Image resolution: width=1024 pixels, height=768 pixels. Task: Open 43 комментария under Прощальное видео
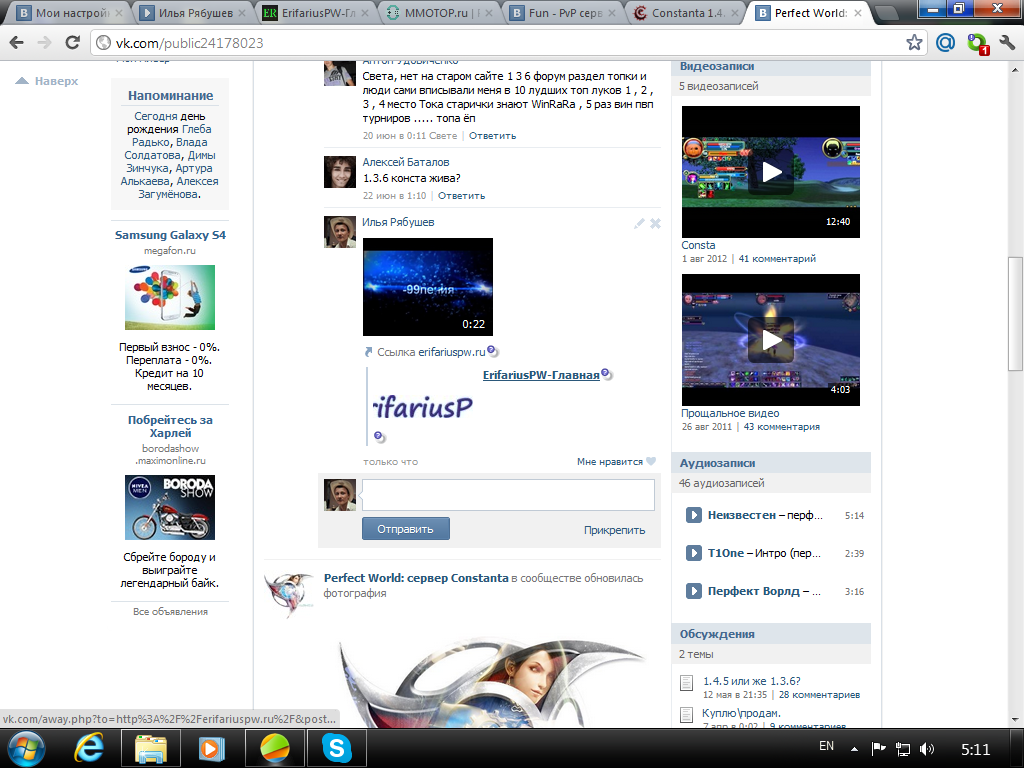pos(782,426)
